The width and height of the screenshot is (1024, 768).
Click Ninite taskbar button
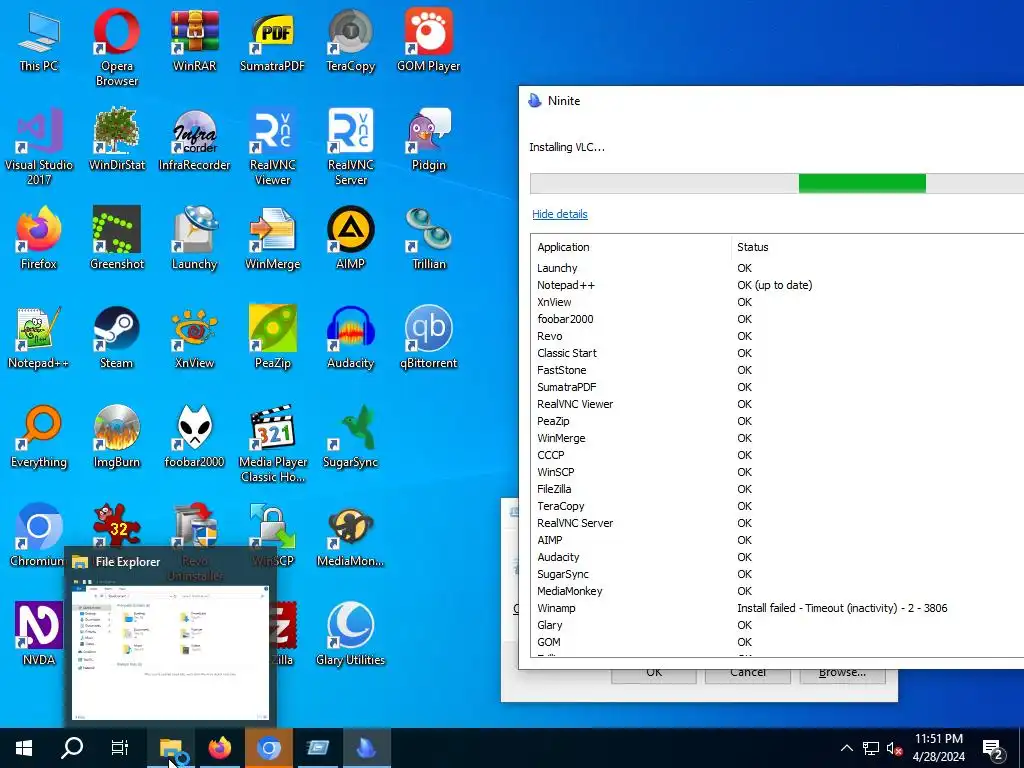366,748
